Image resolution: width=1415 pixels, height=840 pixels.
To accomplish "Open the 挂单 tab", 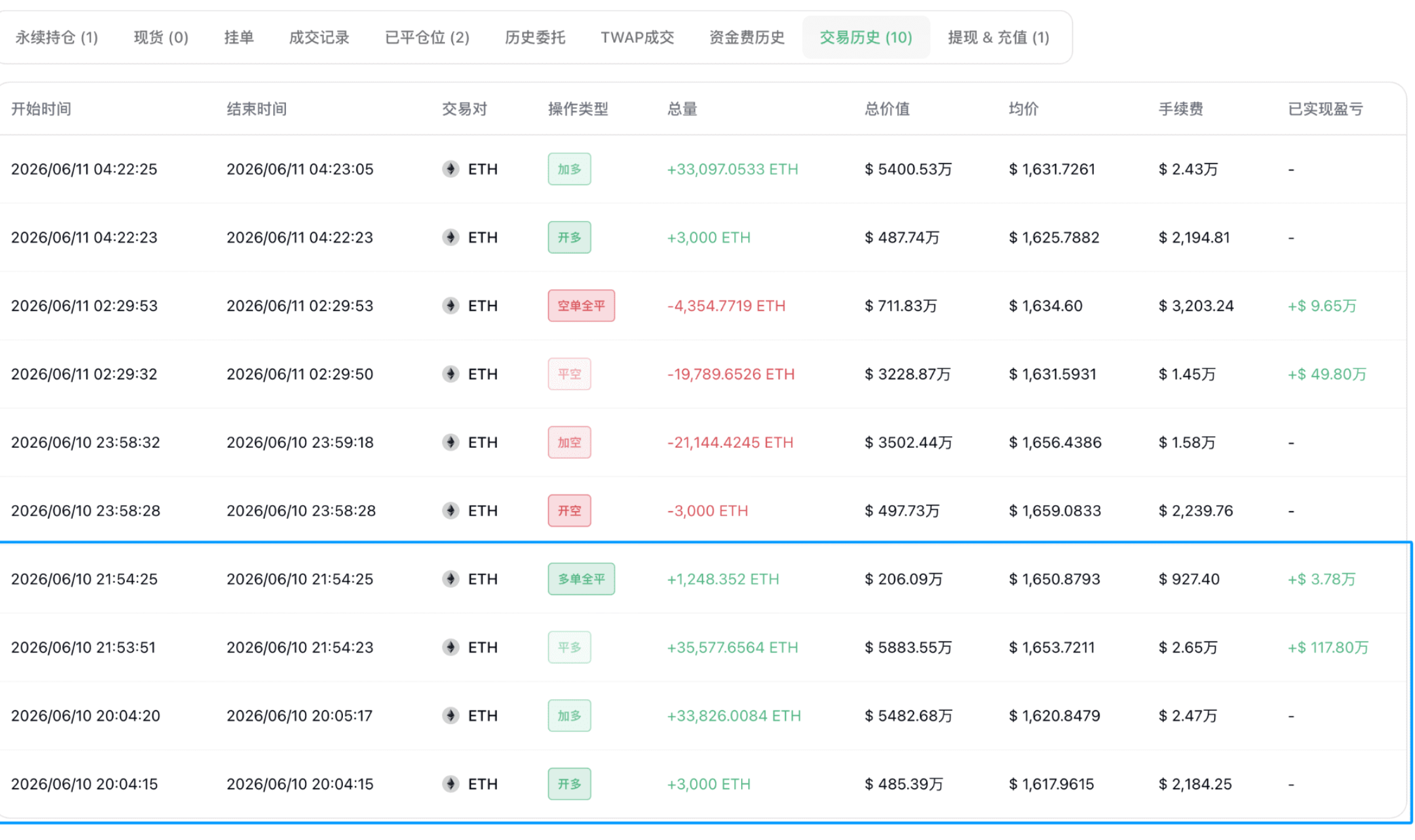I will click(x=239, y=37).
